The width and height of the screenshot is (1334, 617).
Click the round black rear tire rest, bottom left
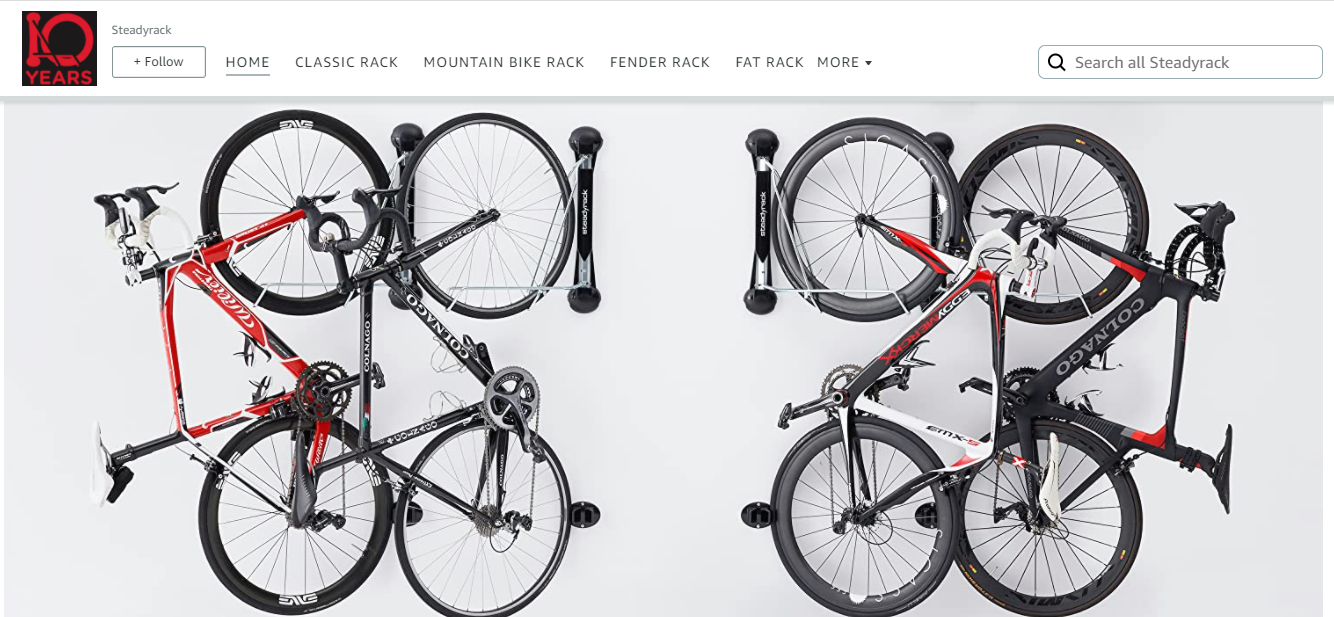[x=583, y=514]
